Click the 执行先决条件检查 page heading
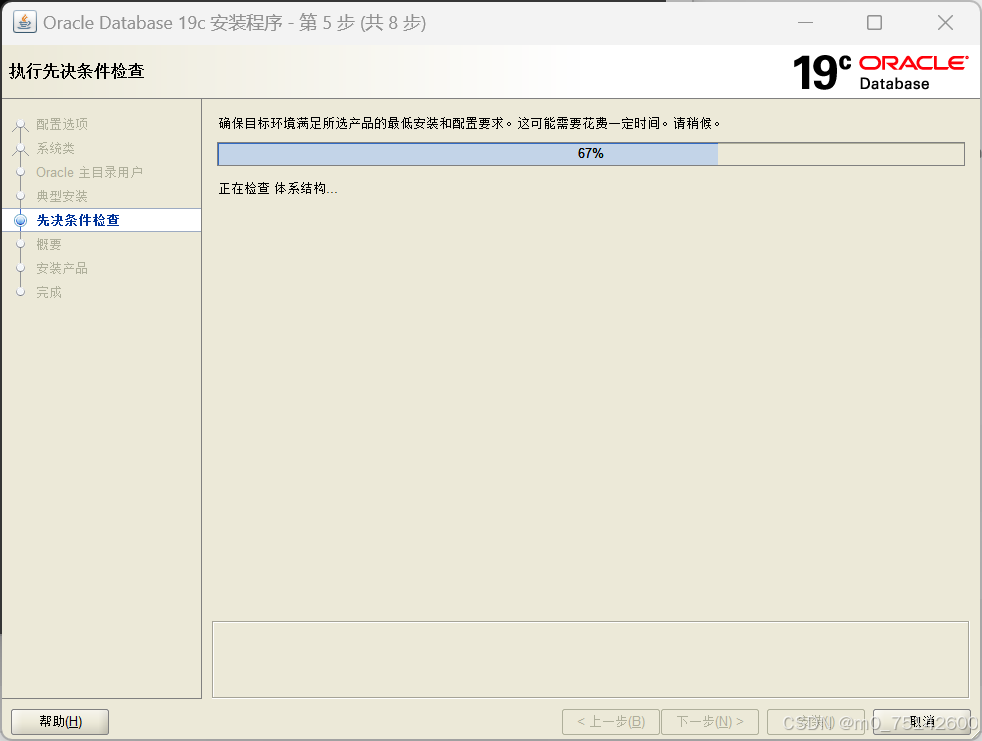Image resolution: width=982 pixels, height=741 pixels. [x=76, y=71]
